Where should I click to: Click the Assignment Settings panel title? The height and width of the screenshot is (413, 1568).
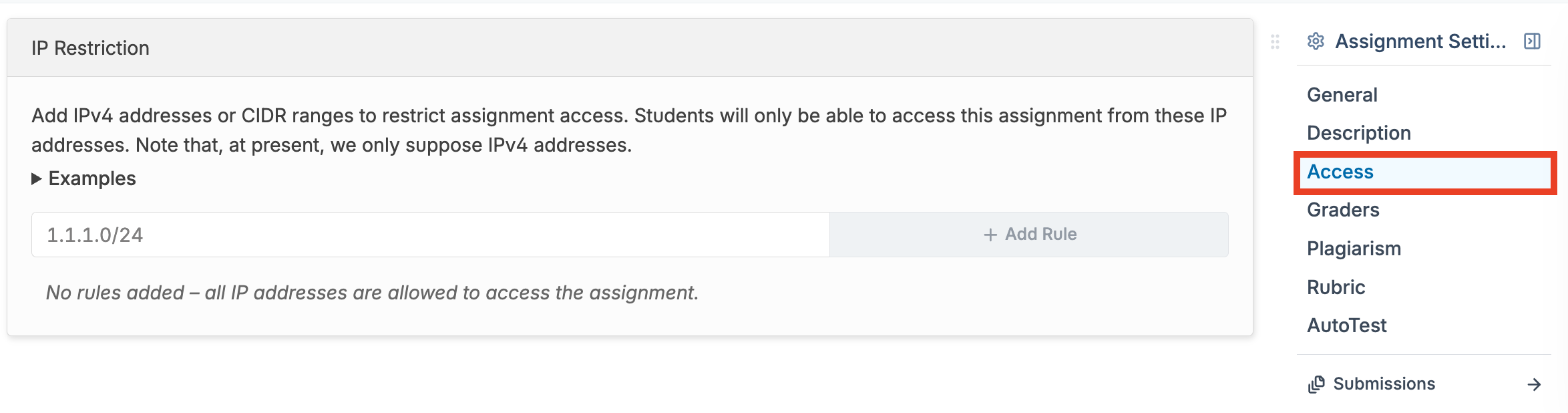pyautogui.click(x=1420, y=41)
